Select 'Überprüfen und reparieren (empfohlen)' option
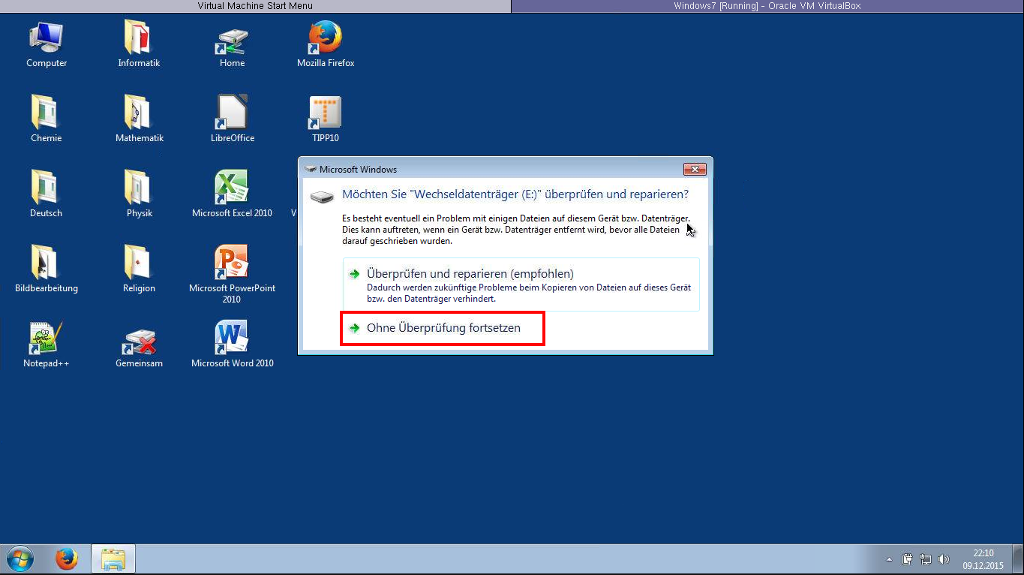1024x575 pixels. click(x=469, y=274)
